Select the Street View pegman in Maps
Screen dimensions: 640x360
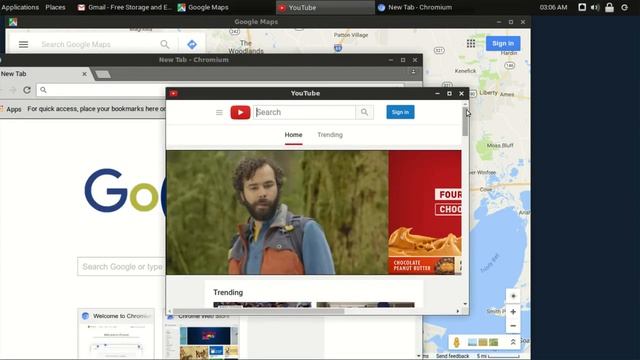pos(456,342)
